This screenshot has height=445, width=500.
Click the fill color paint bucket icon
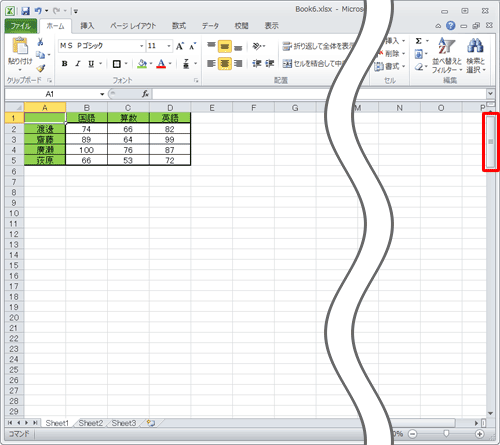(142, 63)
